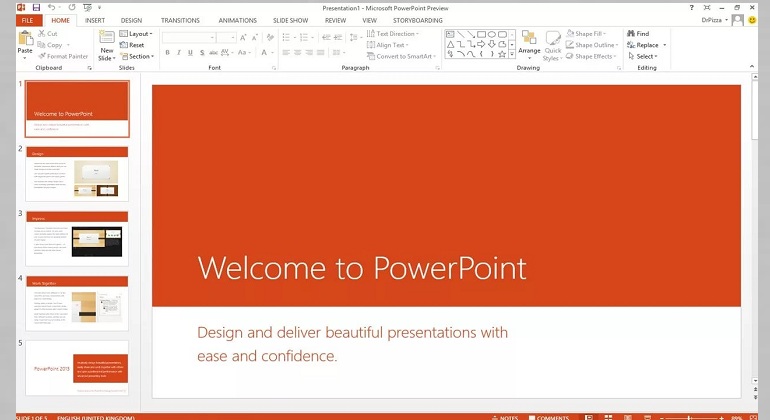Click the Decrease Font Size icon

[x=254, y=37]
